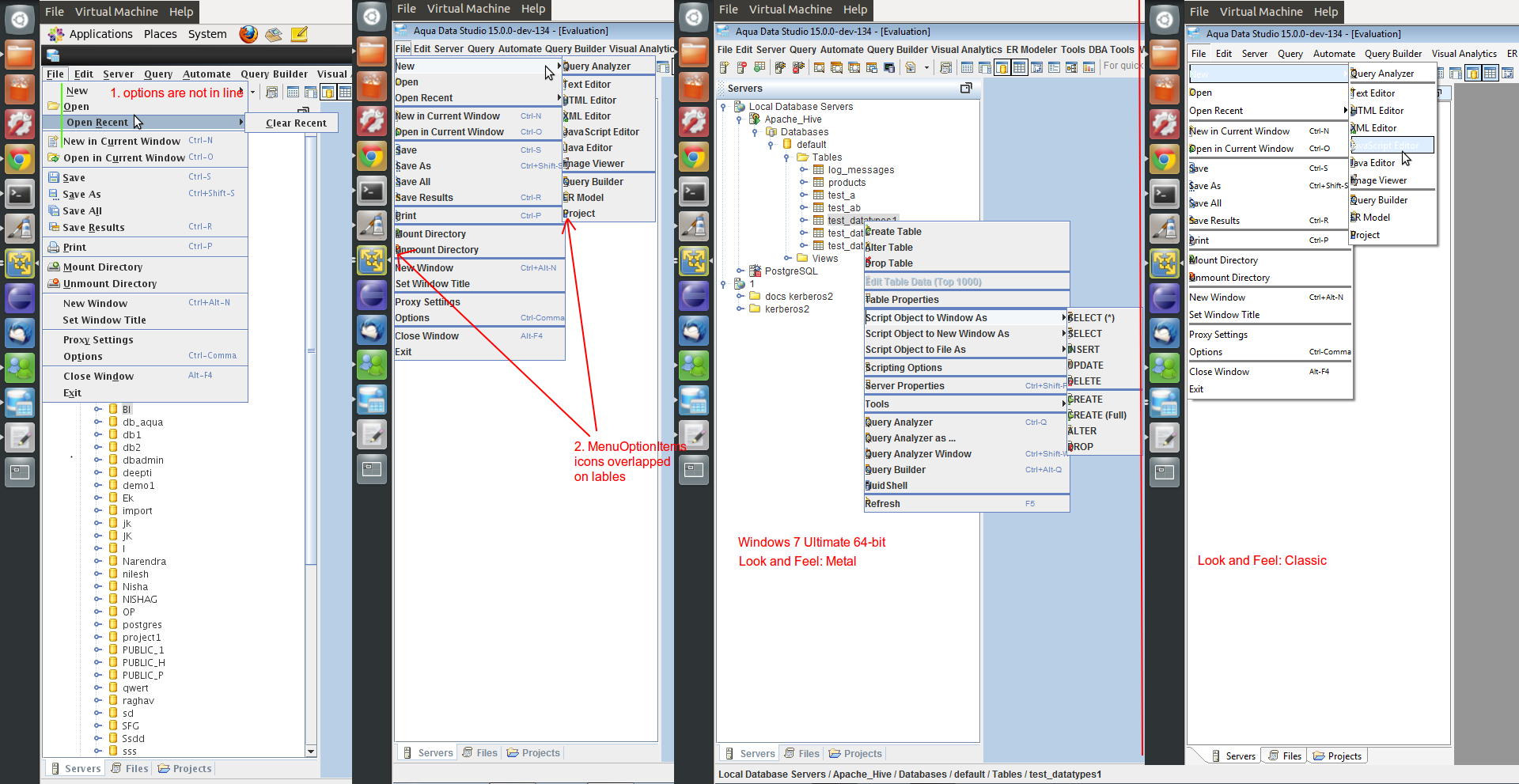Open Ubuntu dash in the Classic window's dock
The height and width of the screenshot is (784, 1519).
tap(1165, 20)
